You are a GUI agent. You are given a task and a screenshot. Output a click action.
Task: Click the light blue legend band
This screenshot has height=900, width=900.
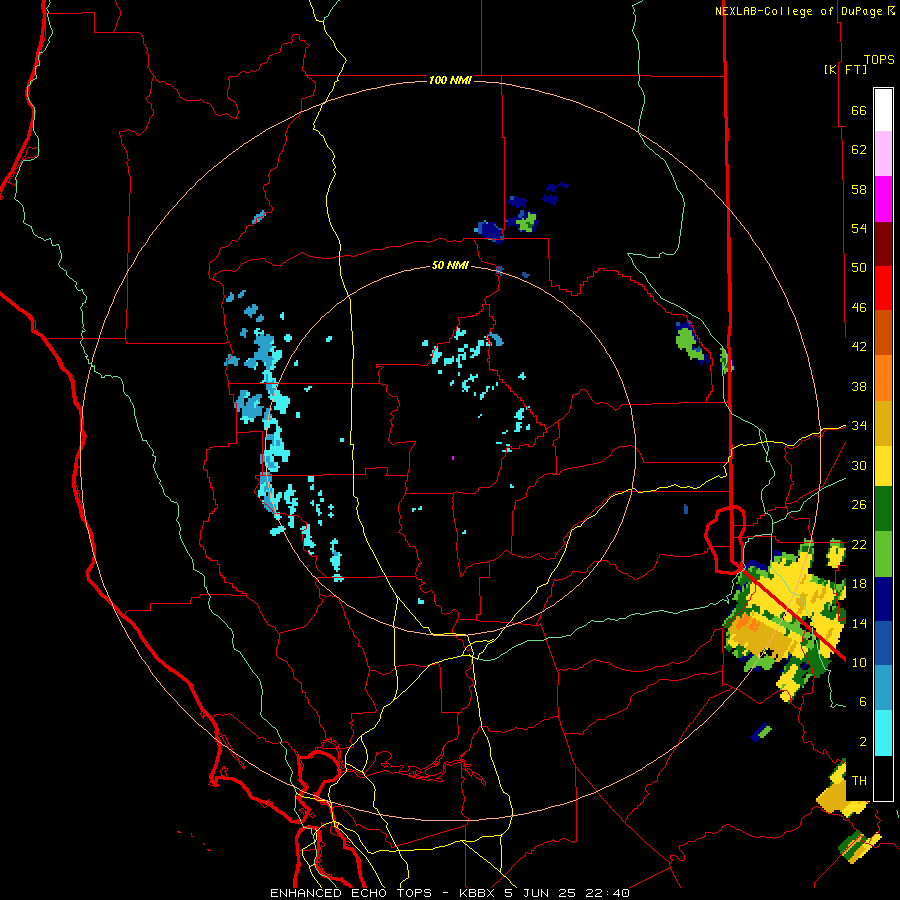coord(883,689)
